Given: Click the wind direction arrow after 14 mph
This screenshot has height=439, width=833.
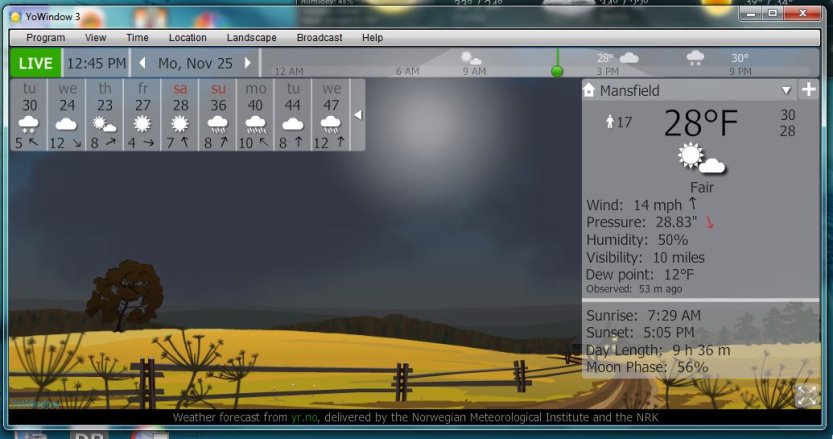Looking at the screenshot, I should pyautogui.click(x=692, y=204).
